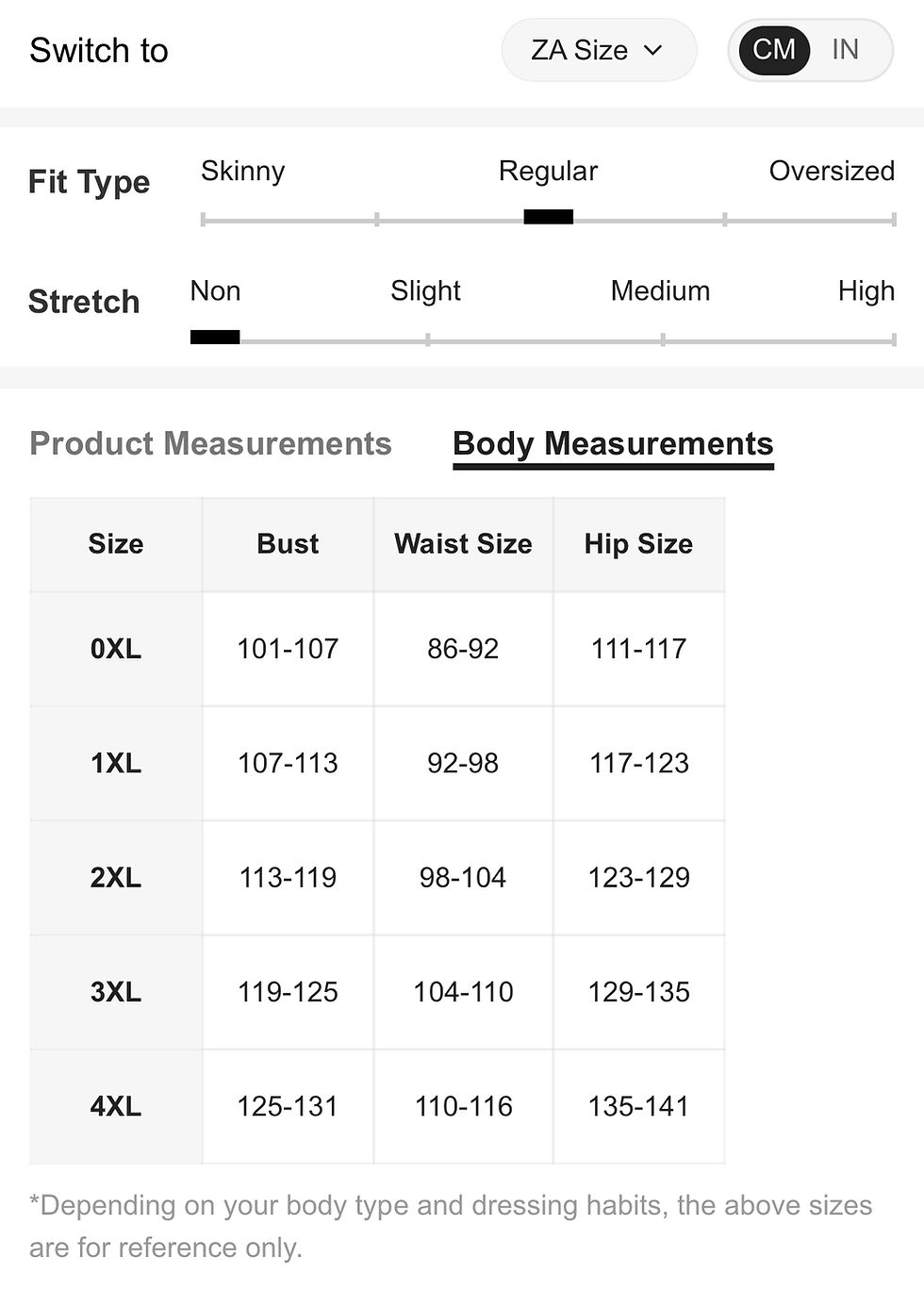Open the Product Measurements tab
Screen dimensions: 924x1290
pyautogui.click(x=210, y=443)
